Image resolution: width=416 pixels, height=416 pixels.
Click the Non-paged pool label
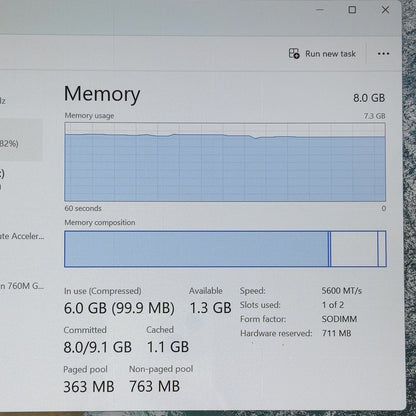pyautogui.click(x=161, y=369)
